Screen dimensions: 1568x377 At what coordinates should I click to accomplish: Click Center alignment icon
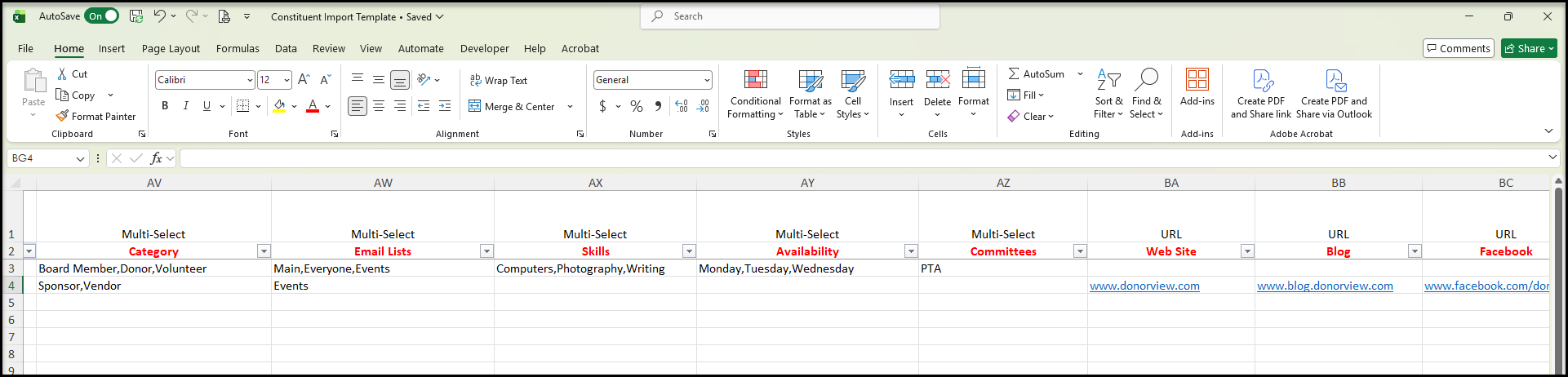379,106
